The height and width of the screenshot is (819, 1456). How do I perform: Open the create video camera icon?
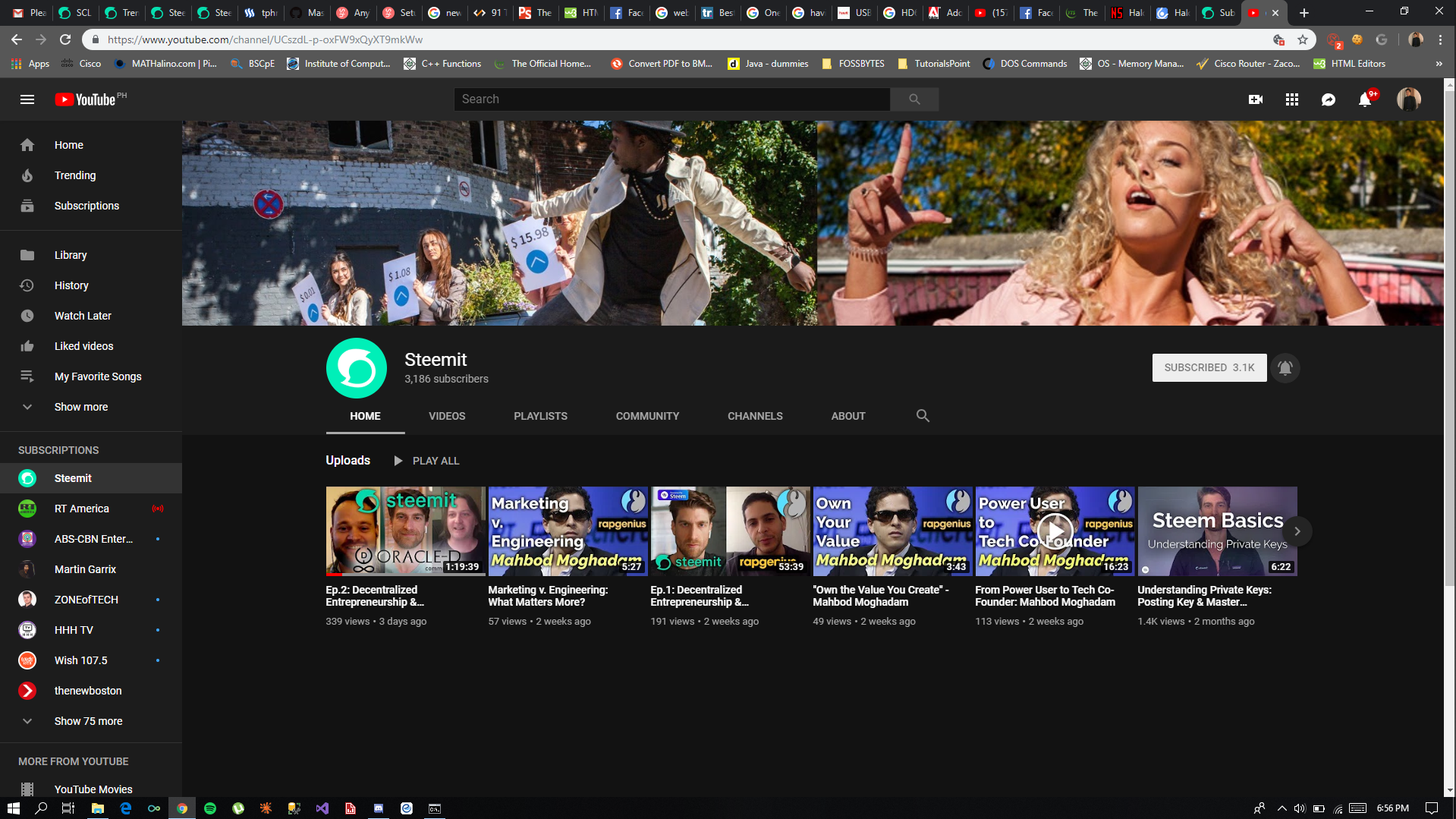click(x=1256, y=99)
